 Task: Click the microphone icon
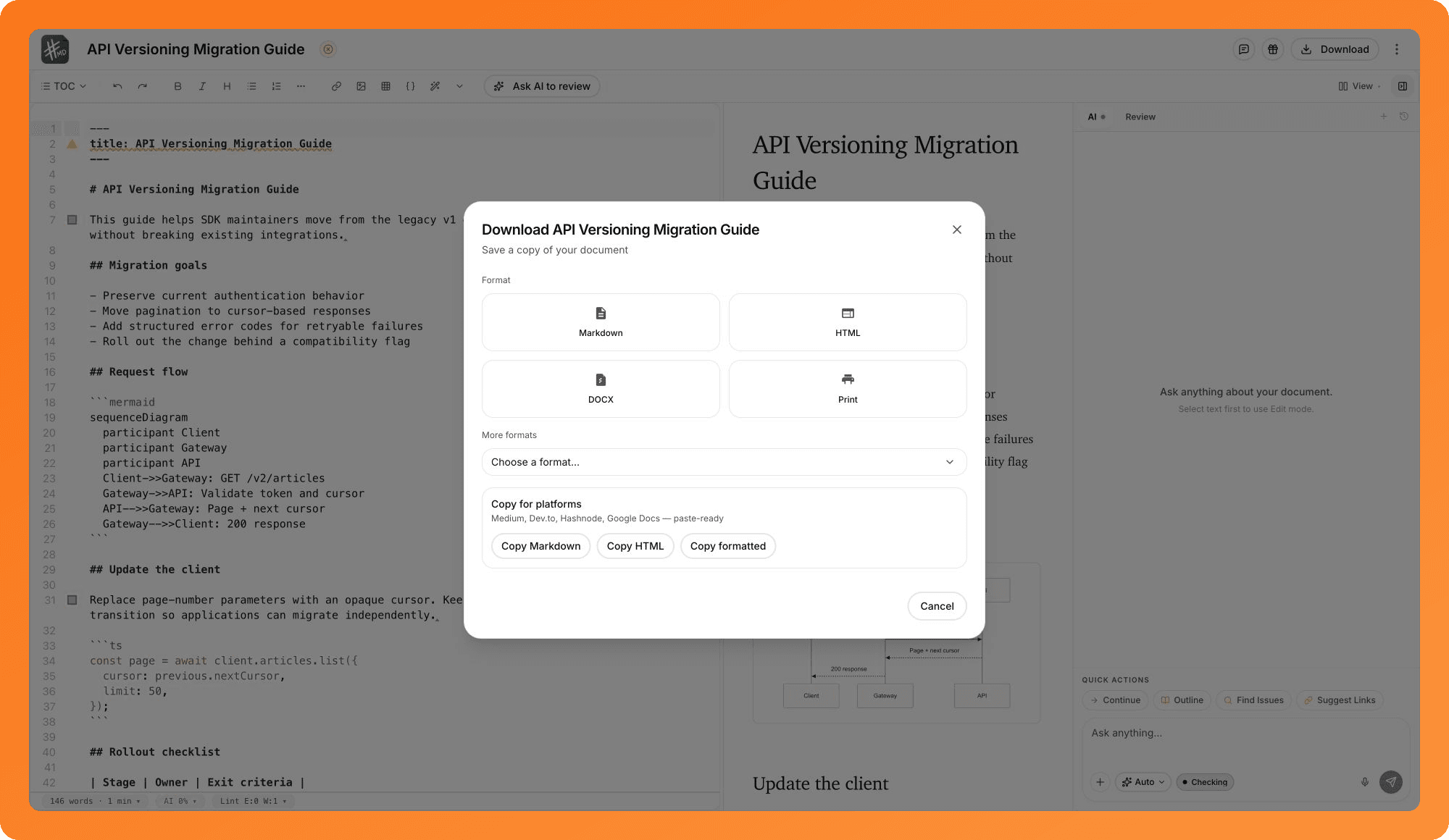pyautogui.click(x=1365, y=782)
